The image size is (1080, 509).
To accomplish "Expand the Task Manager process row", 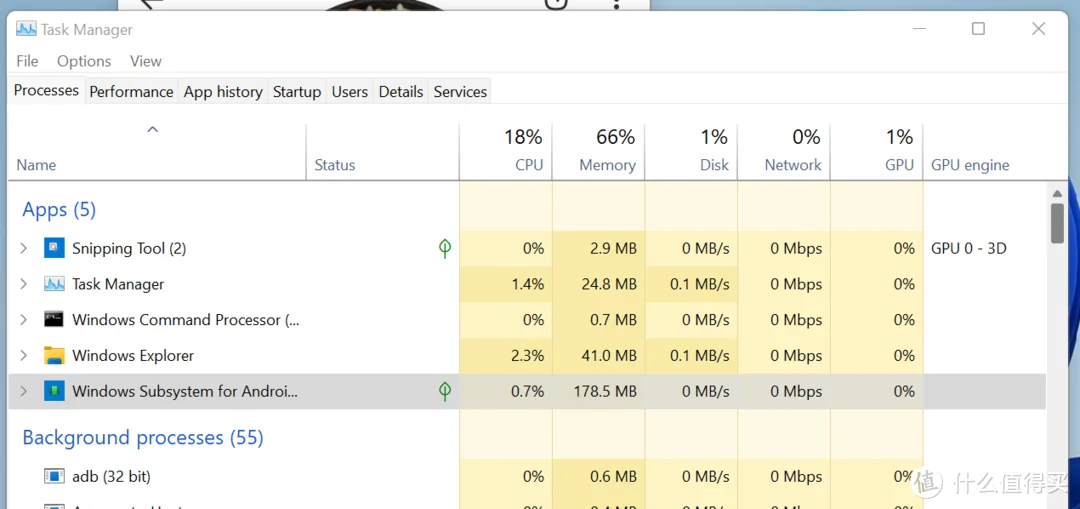I will [x=23, y=284].
